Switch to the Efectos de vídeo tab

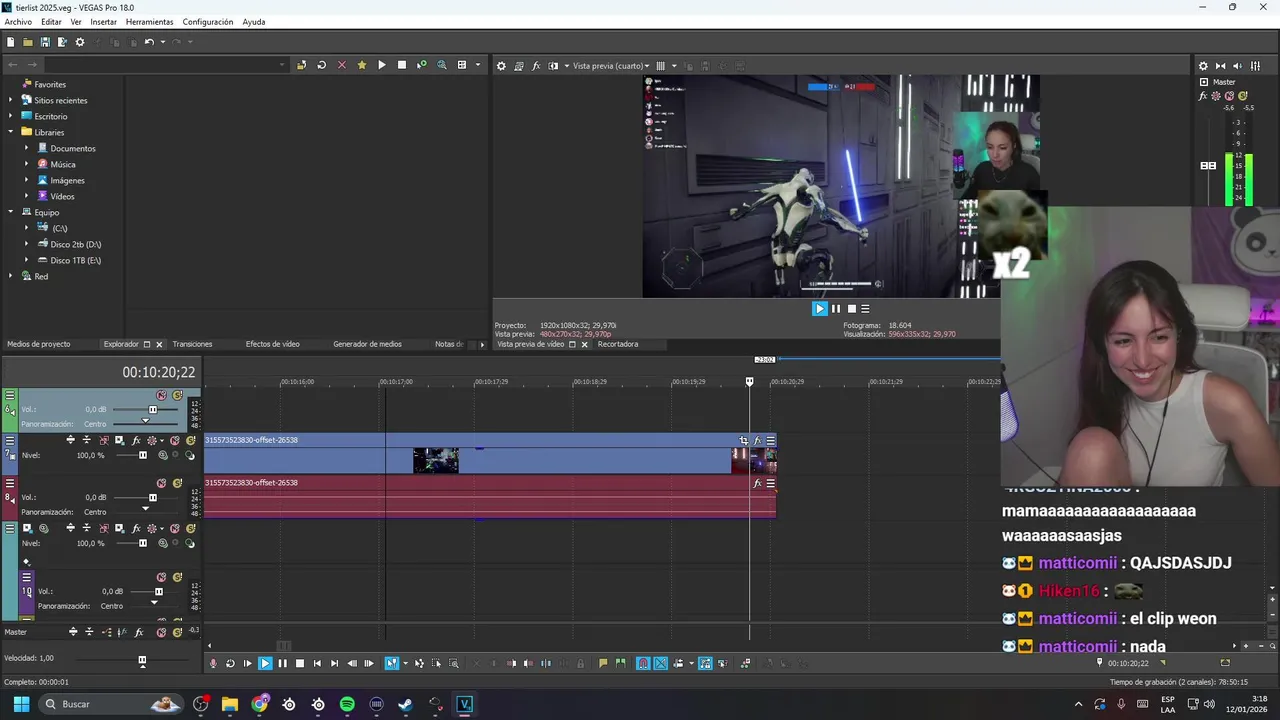coord(273,344)
